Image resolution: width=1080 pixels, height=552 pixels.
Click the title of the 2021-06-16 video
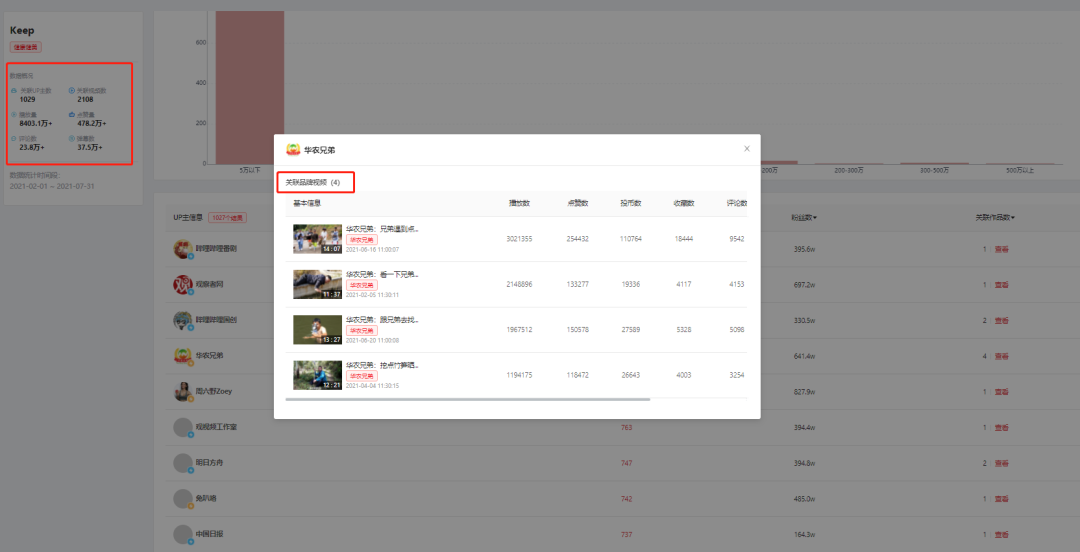pyautogui.click(x=382, y=229)
